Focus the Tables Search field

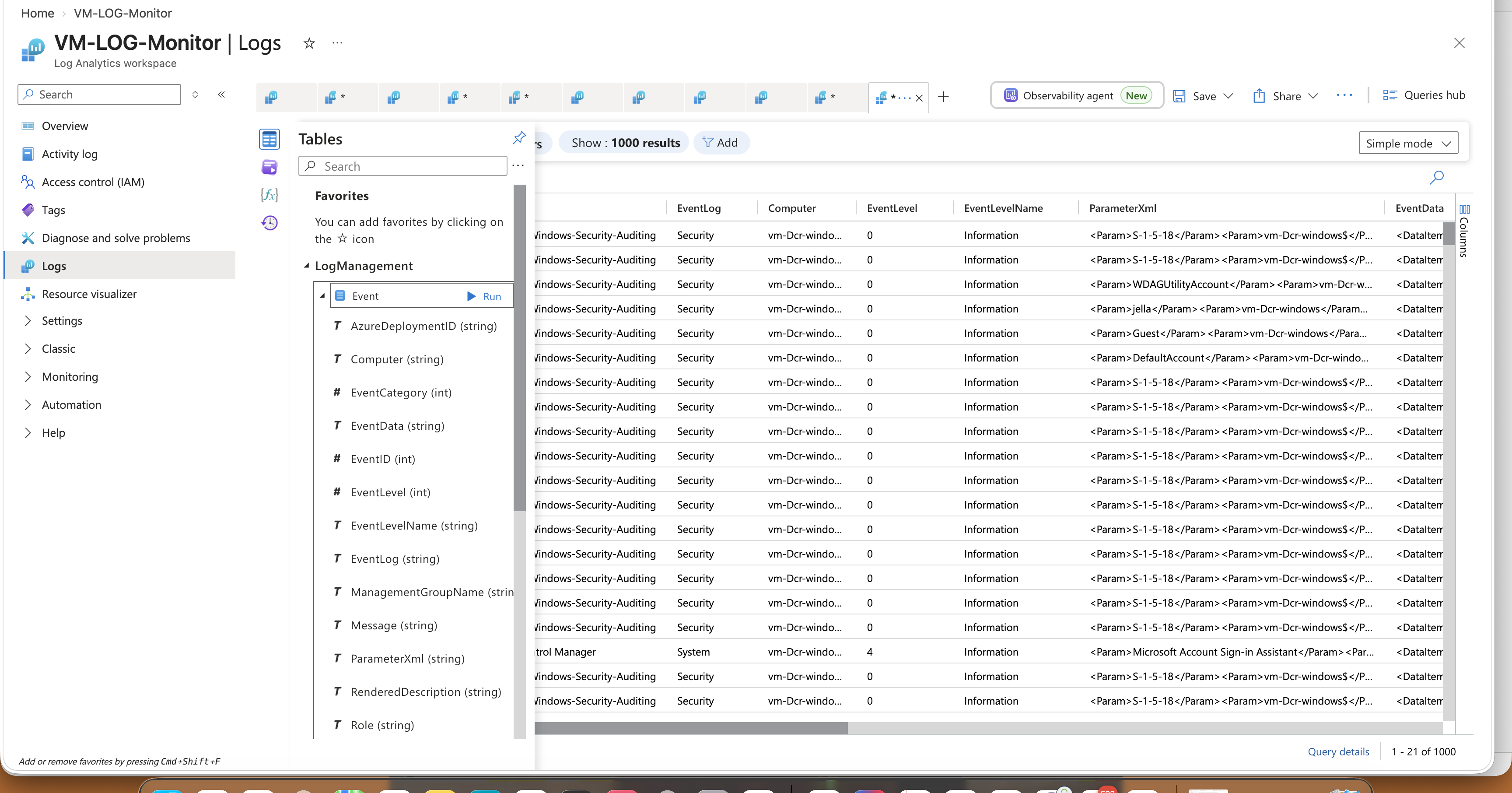(x=402, y=166)
